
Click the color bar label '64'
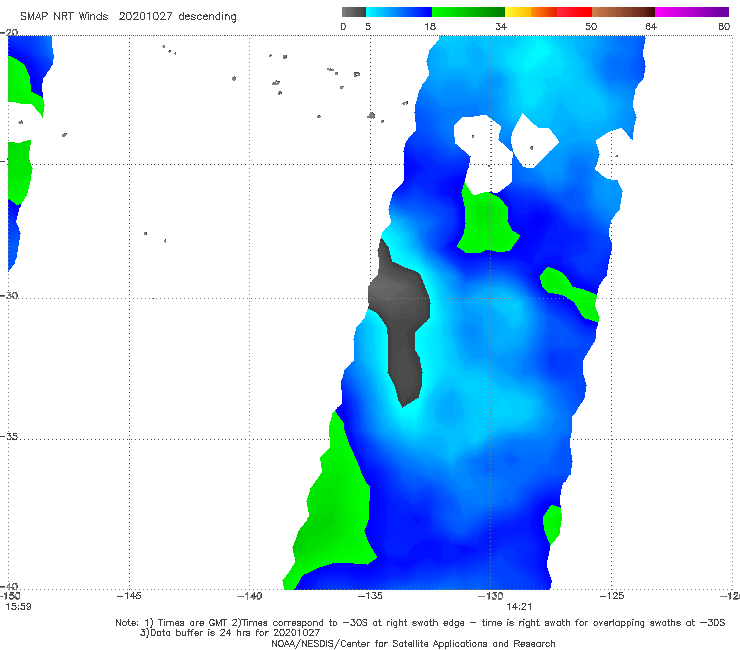651,26
